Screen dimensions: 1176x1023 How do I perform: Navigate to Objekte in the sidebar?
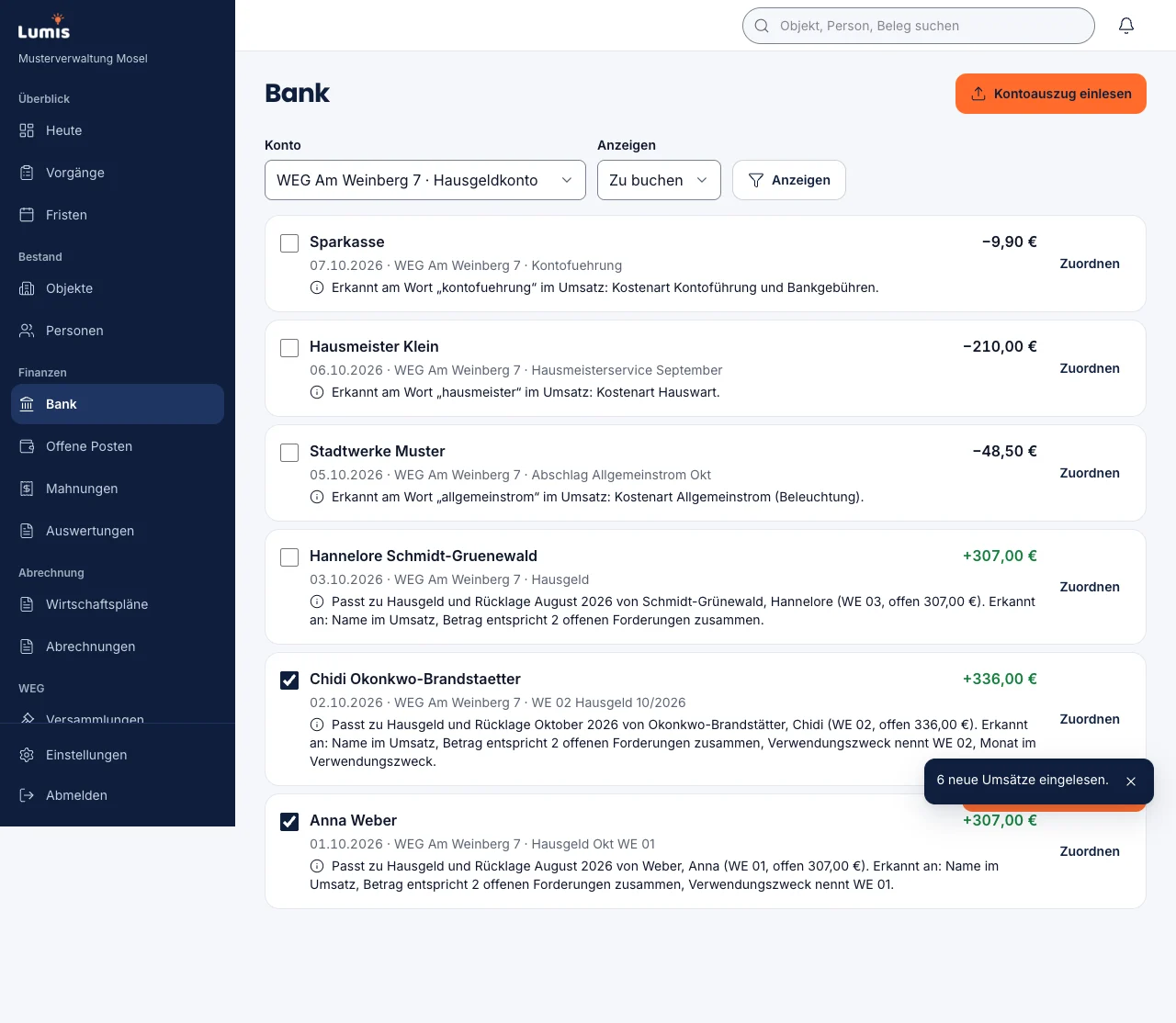point(118,288)
